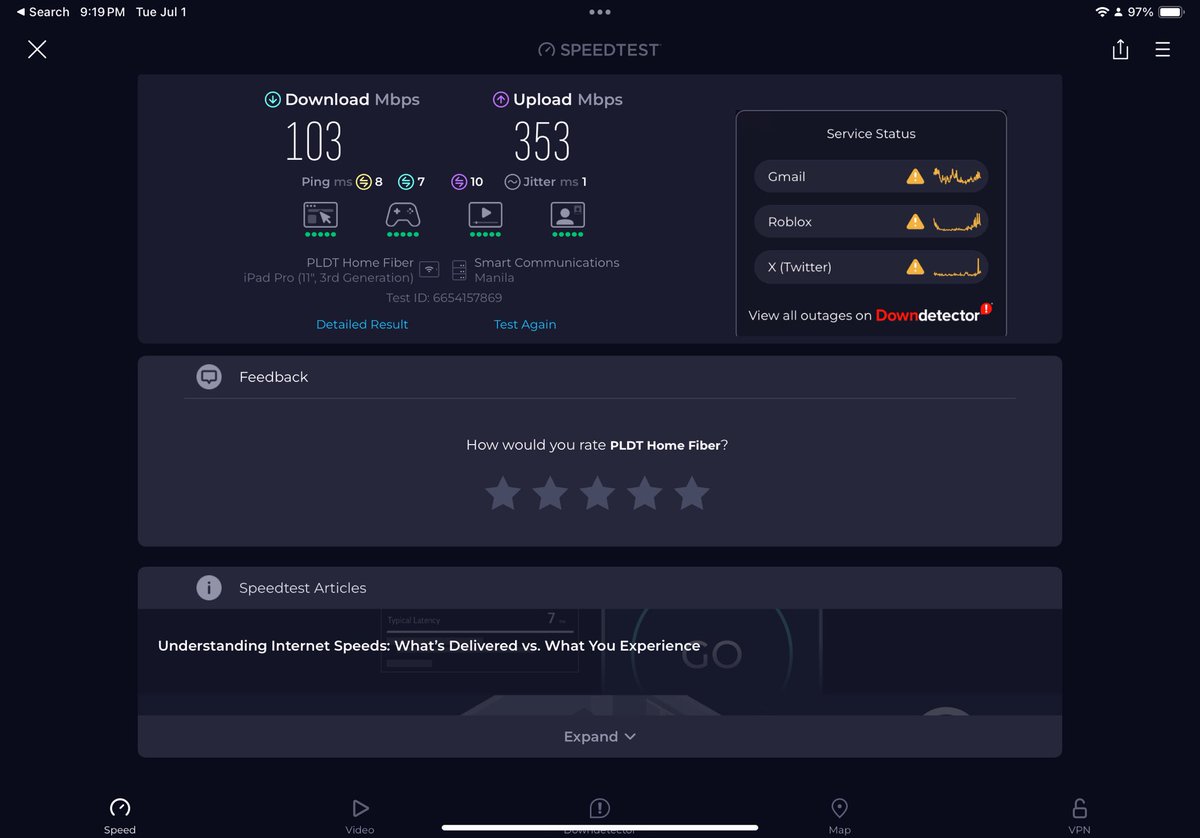Rate PLDT Home Fiber five stars
The height and width of the screenshot is (838, 1200).
pyautogui.click(x=692, y=493)
